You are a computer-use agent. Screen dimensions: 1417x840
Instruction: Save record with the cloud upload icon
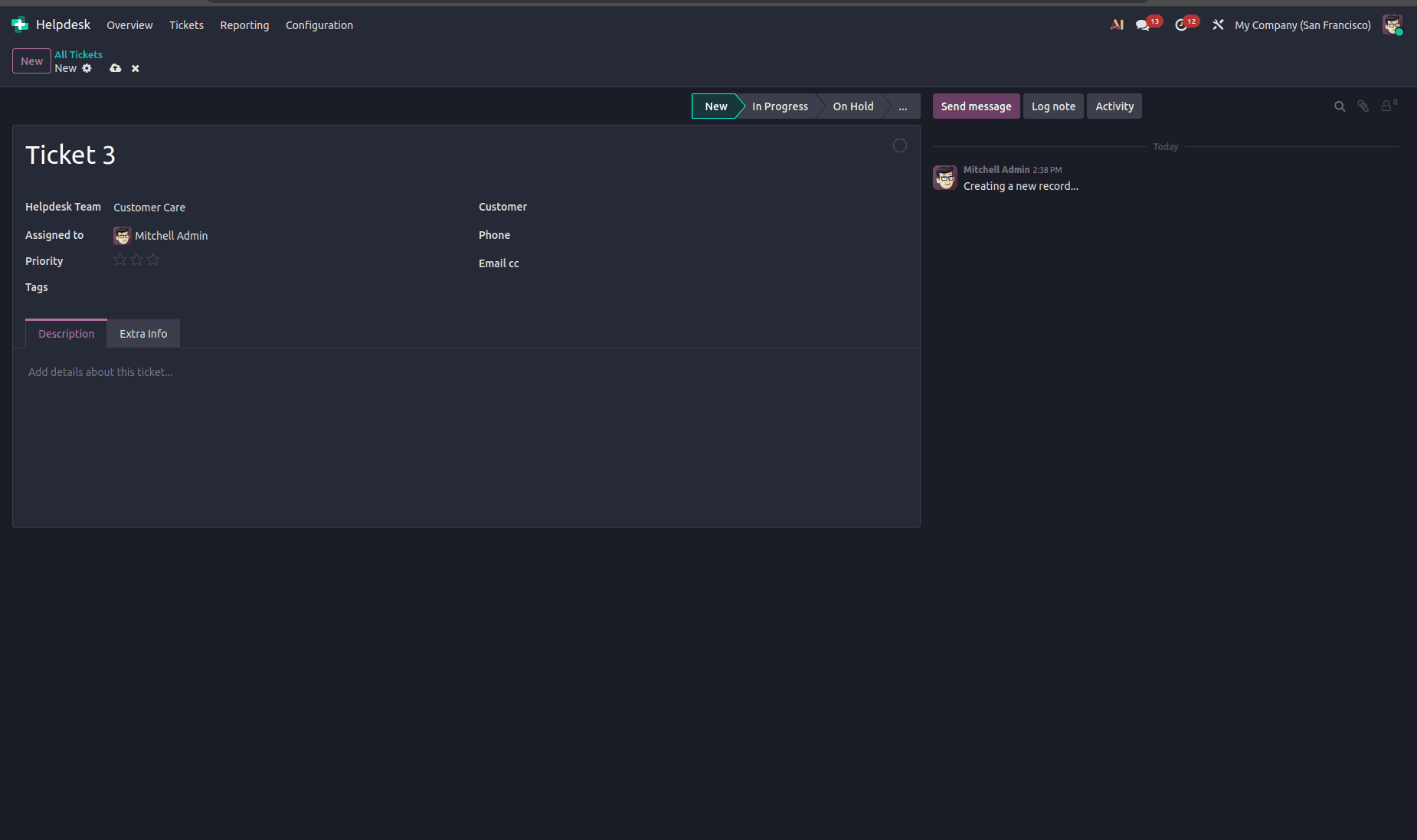coord(115,68)
